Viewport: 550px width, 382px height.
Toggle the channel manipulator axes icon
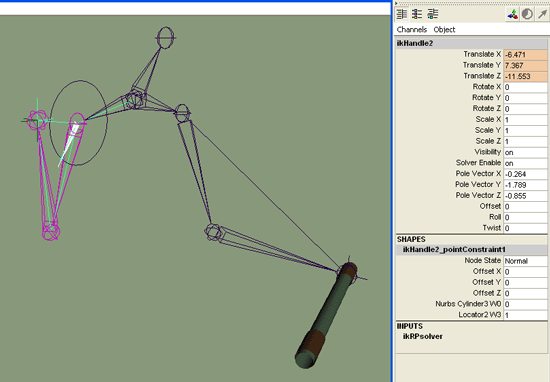pyautogui.click(x=512, y=14)
